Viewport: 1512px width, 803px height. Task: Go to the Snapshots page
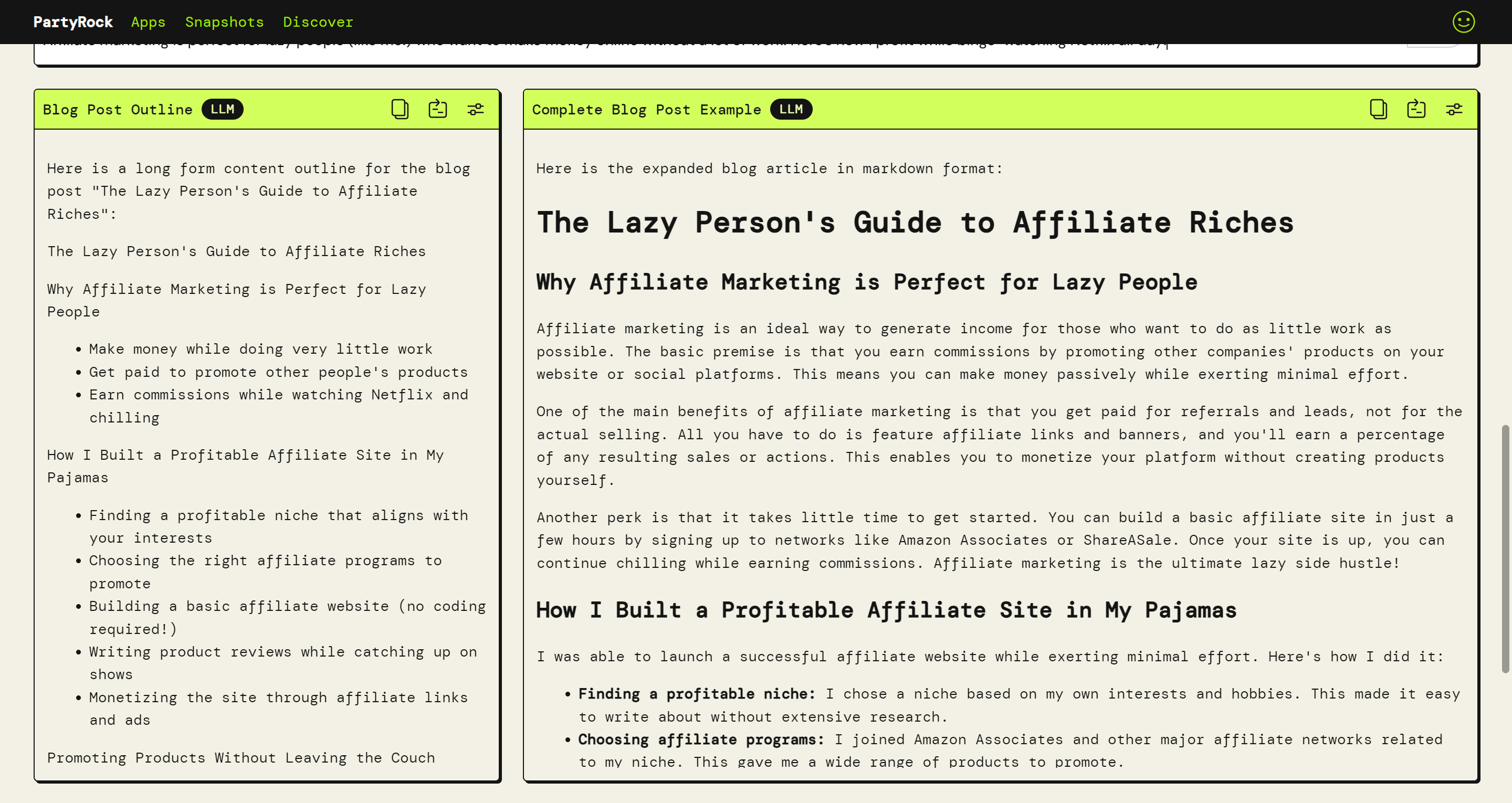[224, 22]
